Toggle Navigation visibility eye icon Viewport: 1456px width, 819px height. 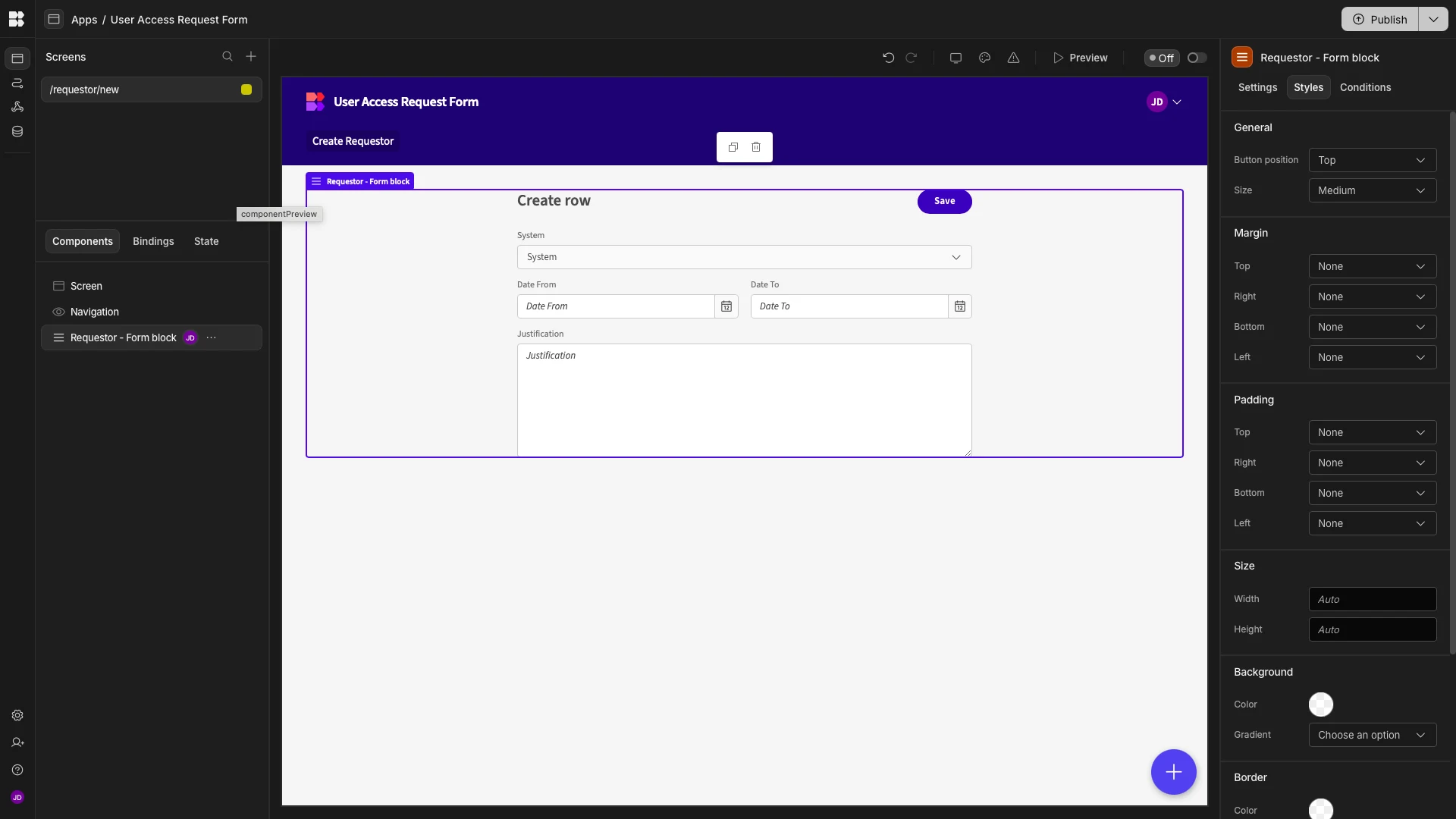[x=58, y=312]
